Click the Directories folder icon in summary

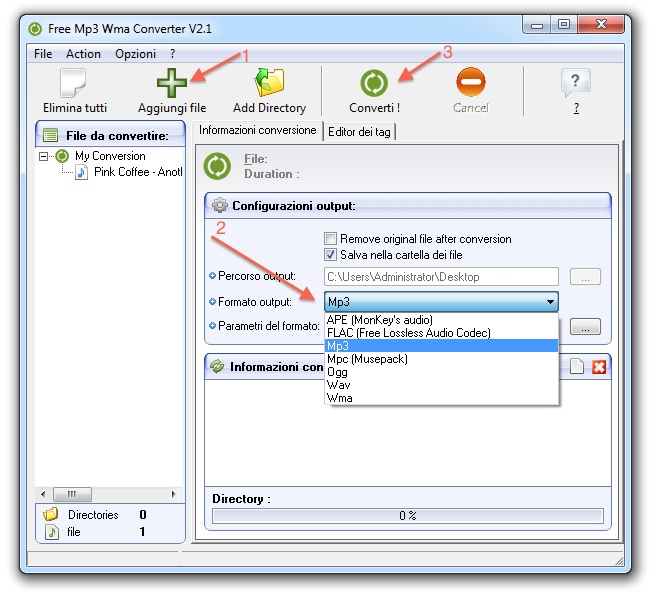click(51, 514)
